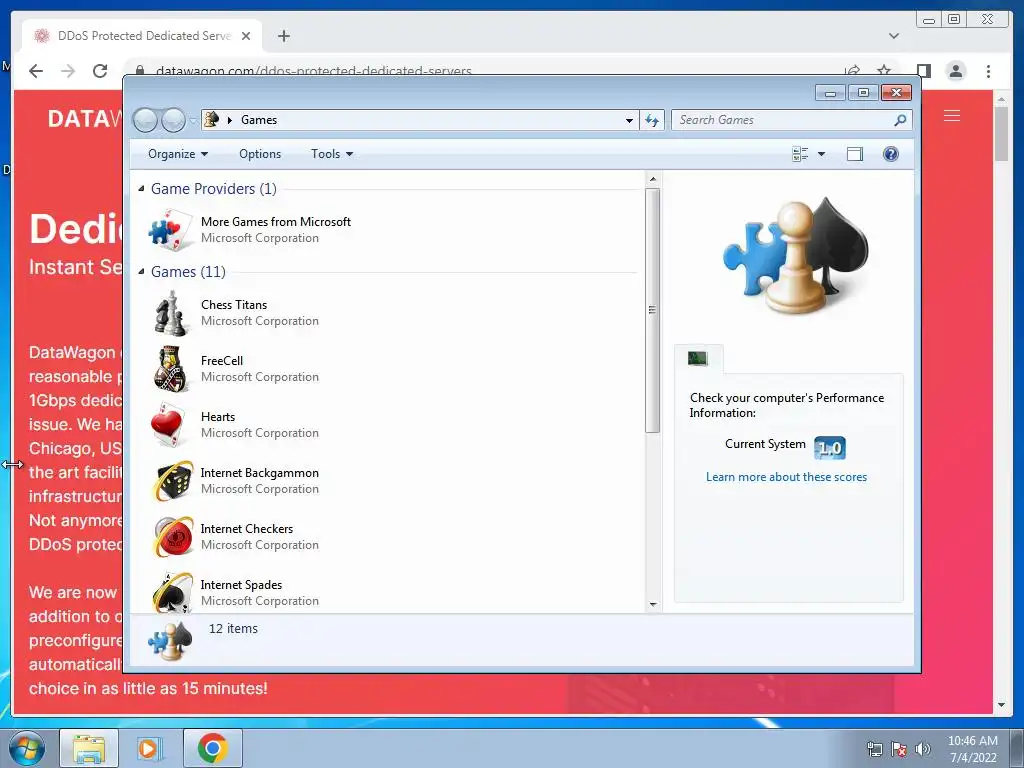Select More Games from Microsoft puzzle icon
This screenshot has height=768, width=1024.
170,230
